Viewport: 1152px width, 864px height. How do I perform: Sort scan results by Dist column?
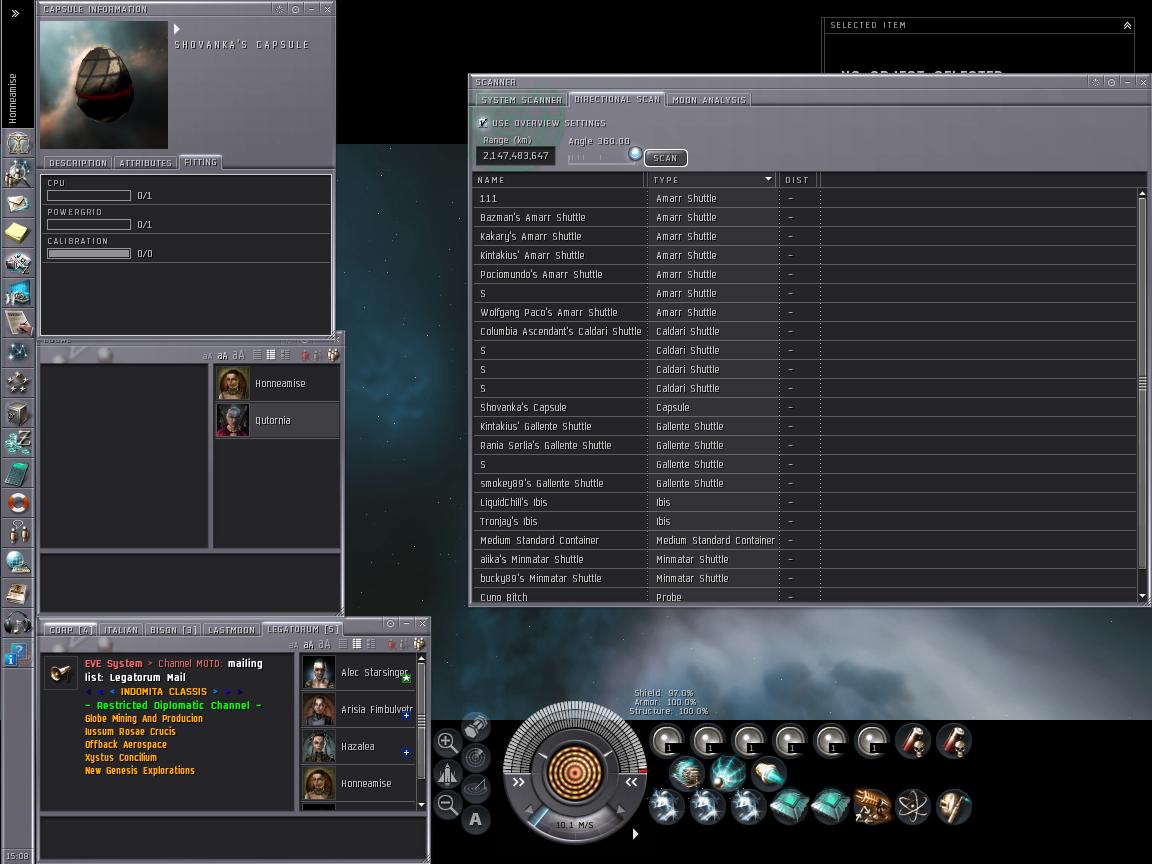pos(798,180)
